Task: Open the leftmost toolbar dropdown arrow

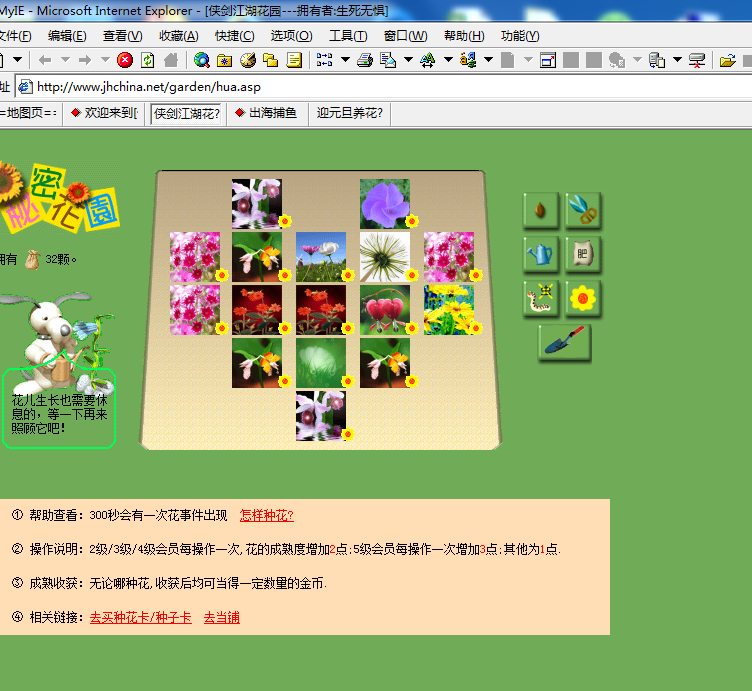Action: click(17, 59)
